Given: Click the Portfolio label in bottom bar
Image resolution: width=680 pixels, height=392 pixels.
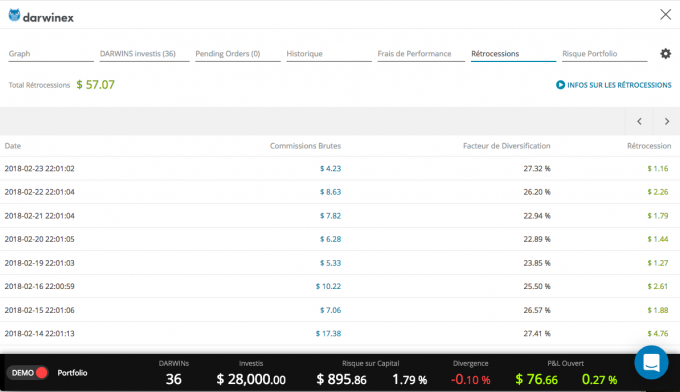Looking at the screenshot, I should [x=72, y=373].
